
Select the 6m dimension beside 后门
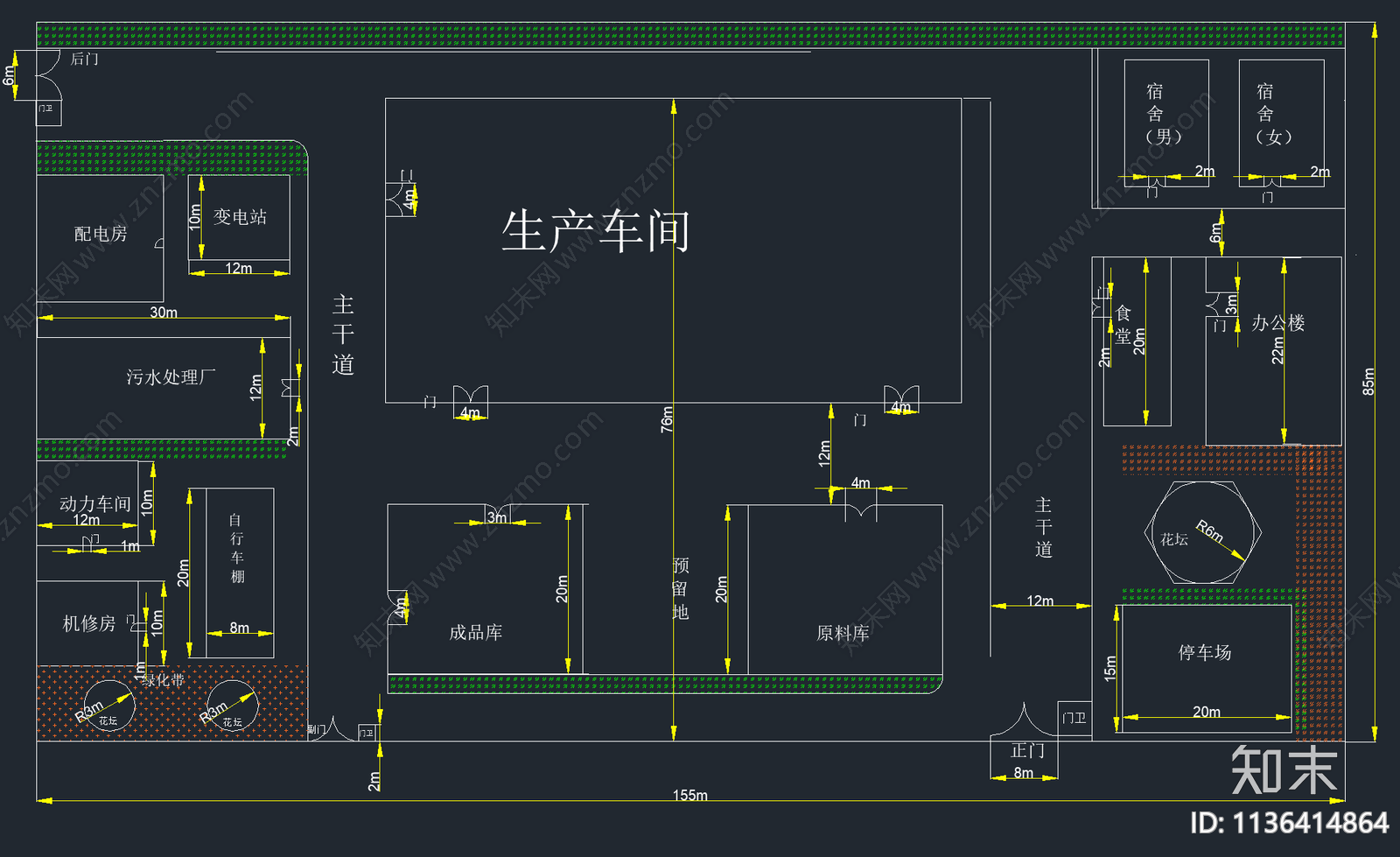tap(9, 76)
